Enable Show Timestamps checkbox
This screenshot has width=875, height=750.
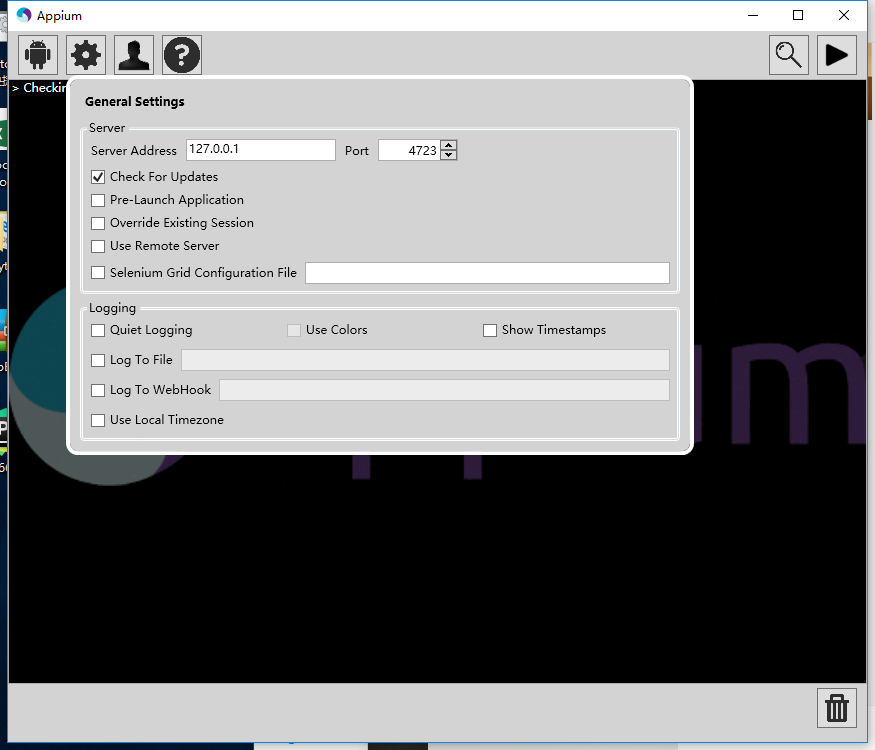point(489,330)
